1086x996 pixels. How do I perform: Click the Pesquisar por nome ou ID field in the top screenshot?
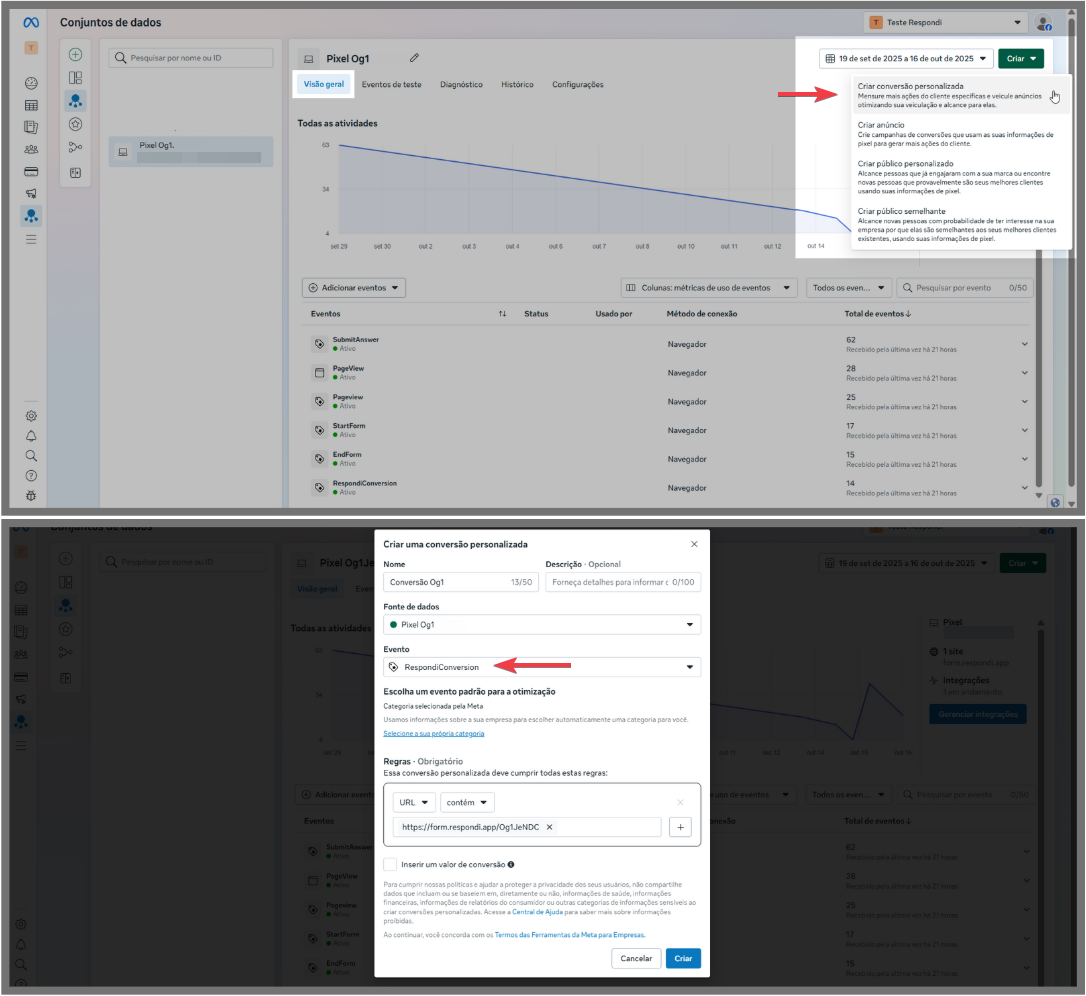coord(190,58)
